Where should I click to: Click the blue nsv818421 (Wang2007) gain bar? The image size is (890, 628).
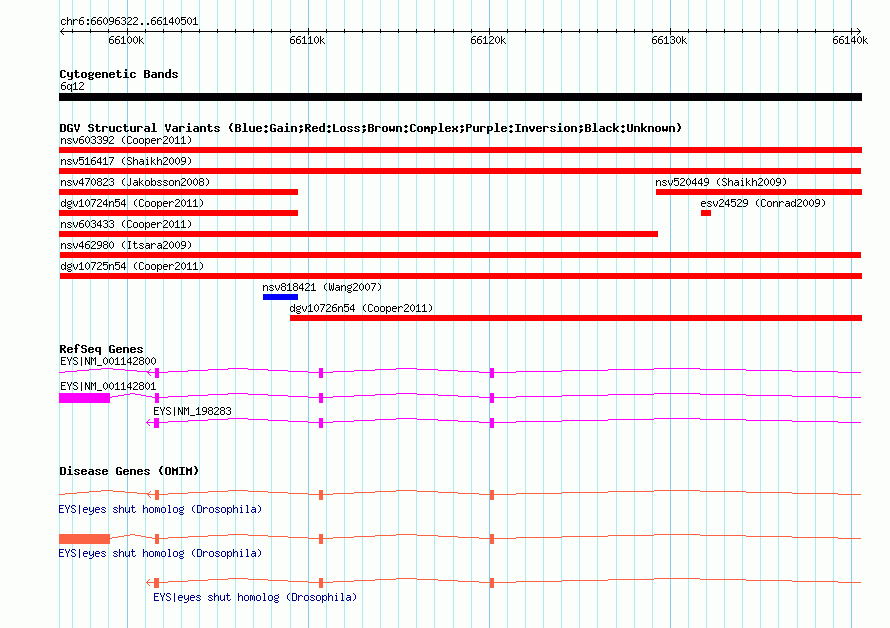pyautogui.click(x=280, y=297)
